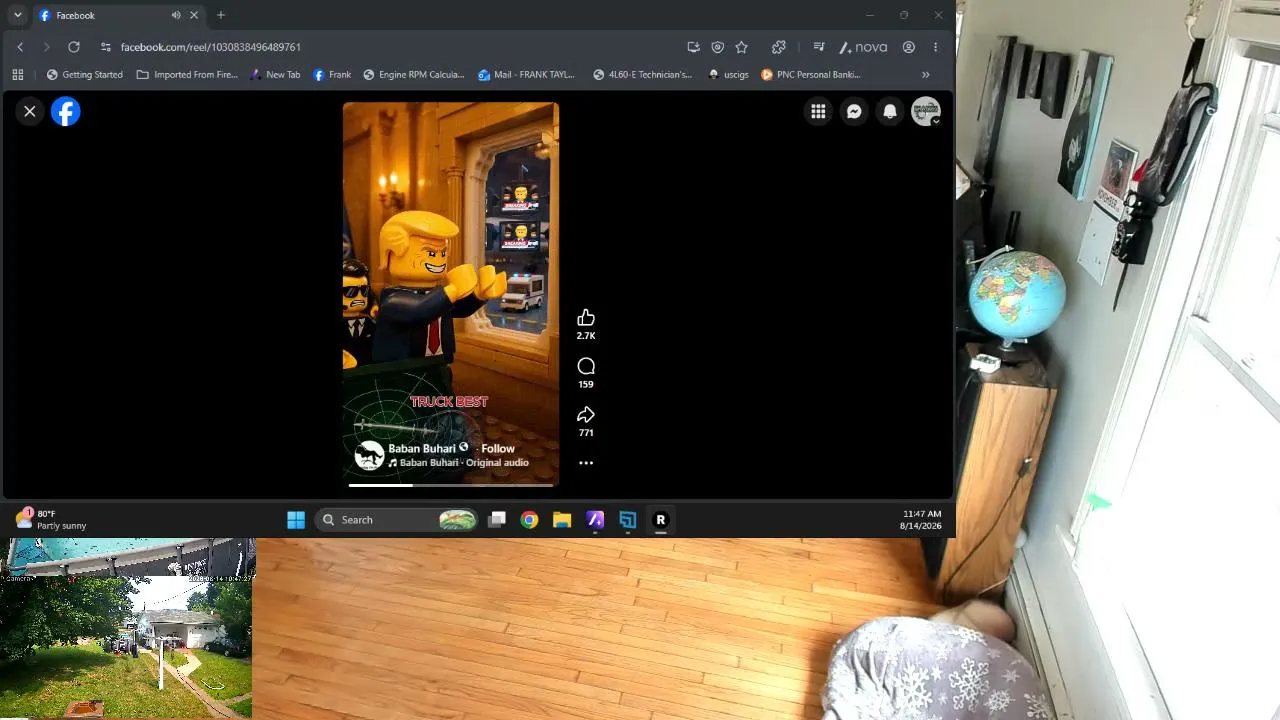Focus the address bar URL
The width and height of the screenshot is (1280, 720).
coord(211,47)
